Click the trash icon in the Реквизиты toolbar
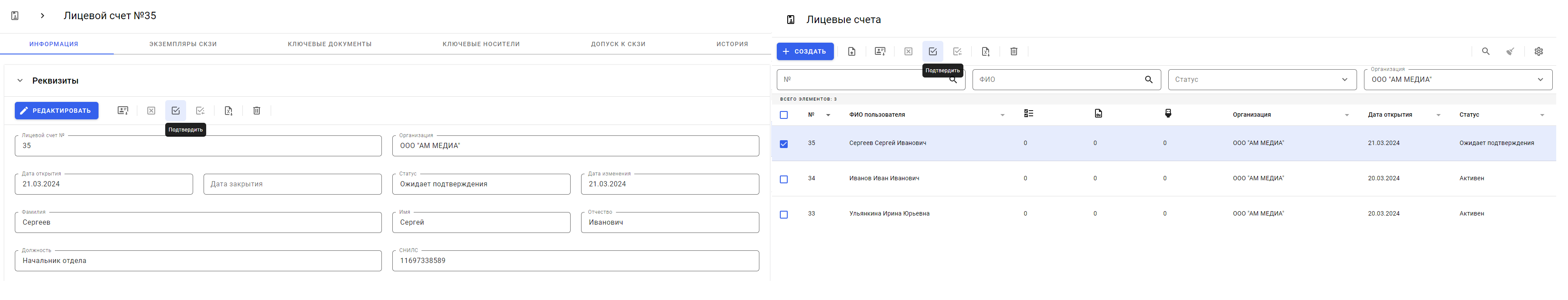 257,111
